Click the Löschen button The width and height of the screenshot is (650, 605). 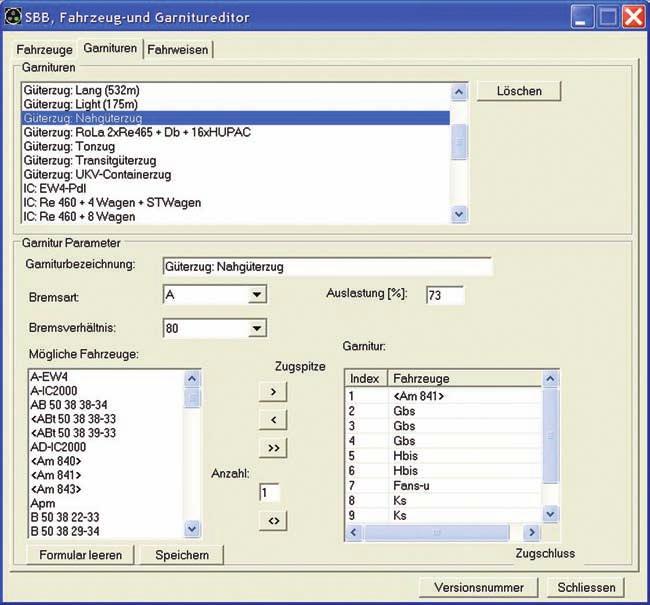pyautogui.click(x=519, y=91)
